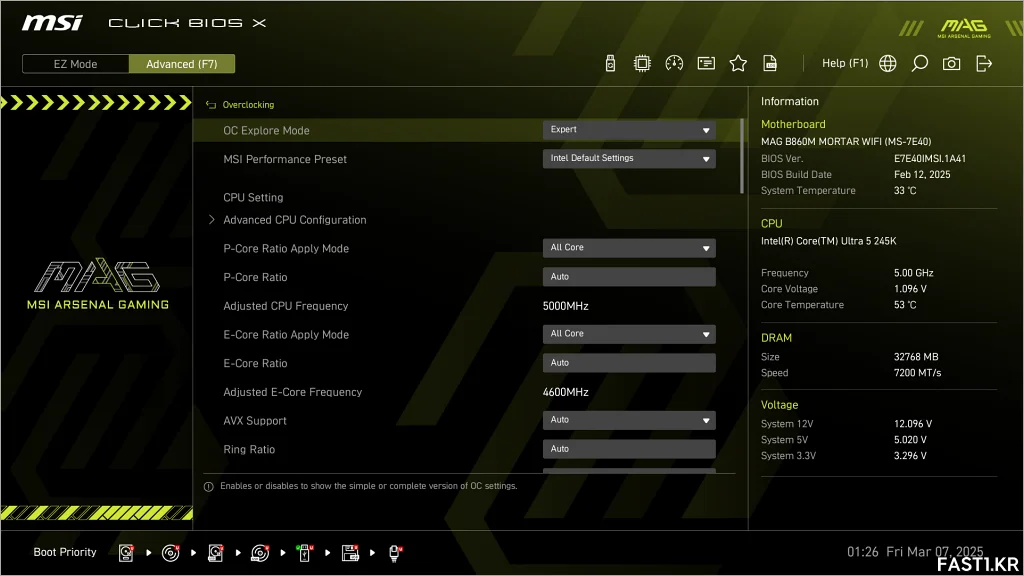This screenshot has height=576, width=1024.
Task: Select the network boot device icon
Action: [x=394, y=553]
